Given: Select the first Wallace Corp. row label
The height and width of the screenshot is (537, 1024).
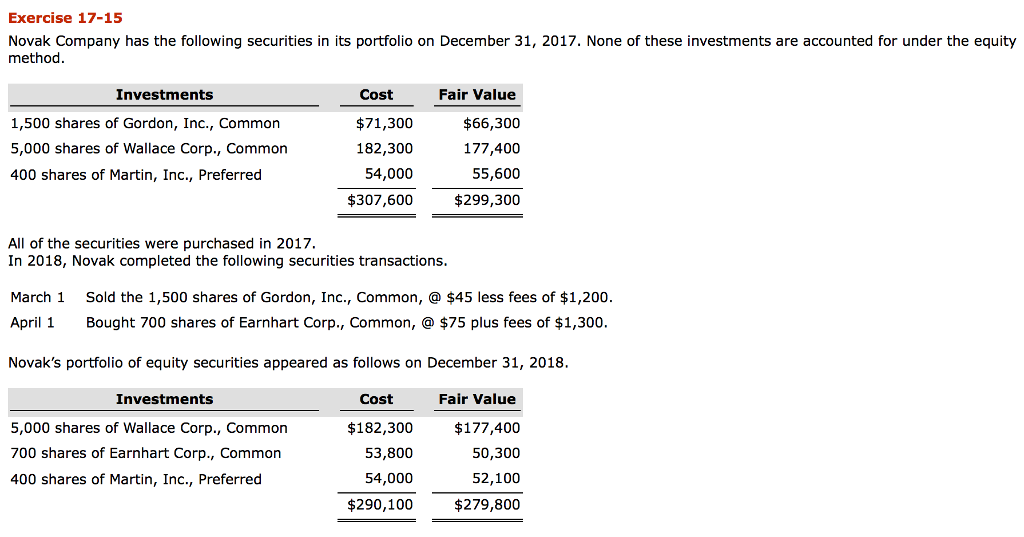Looking at the screenshot, I should pos(149,149).
